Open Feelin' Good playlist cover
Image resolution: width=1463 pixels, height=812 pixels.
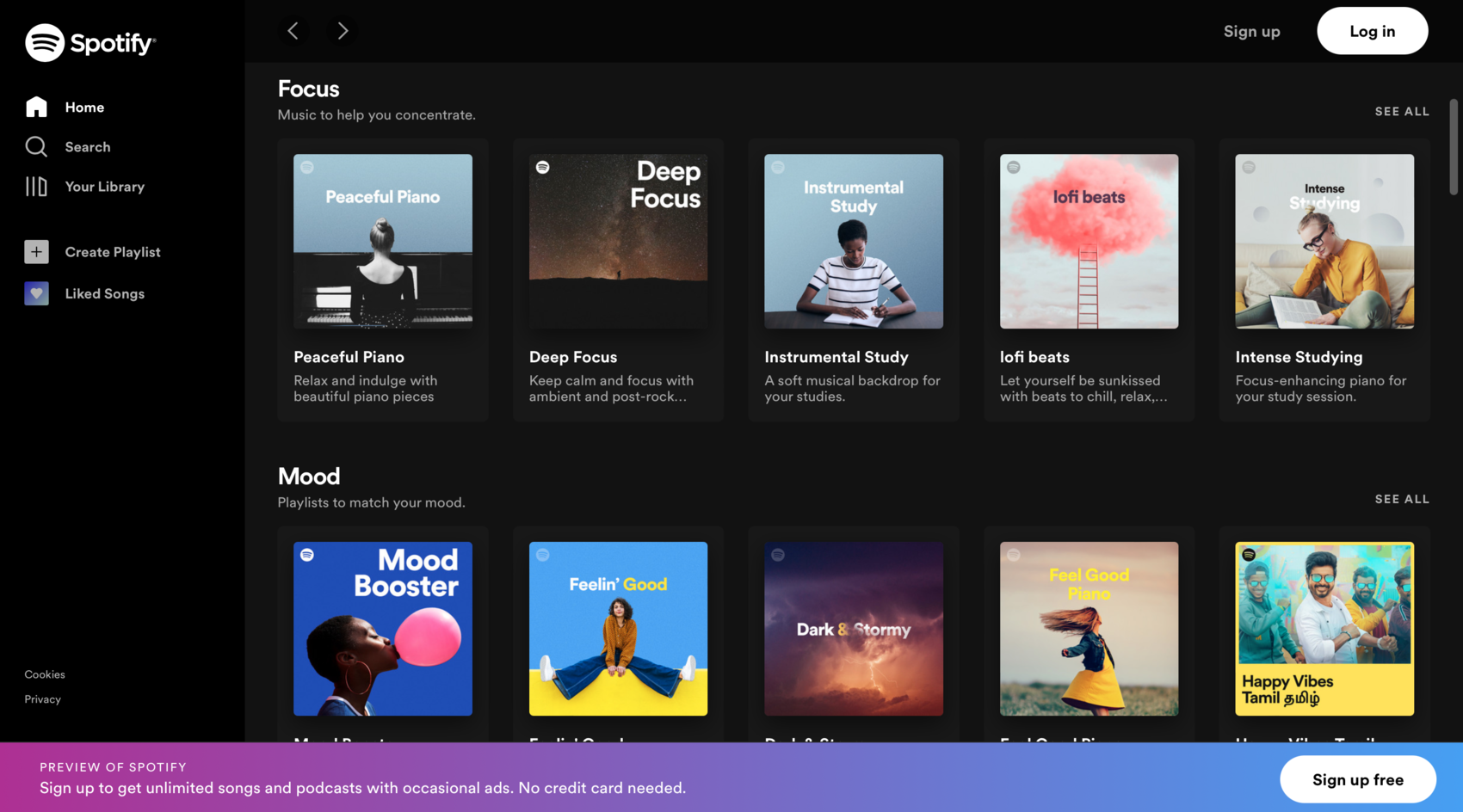tap(619, 629)
